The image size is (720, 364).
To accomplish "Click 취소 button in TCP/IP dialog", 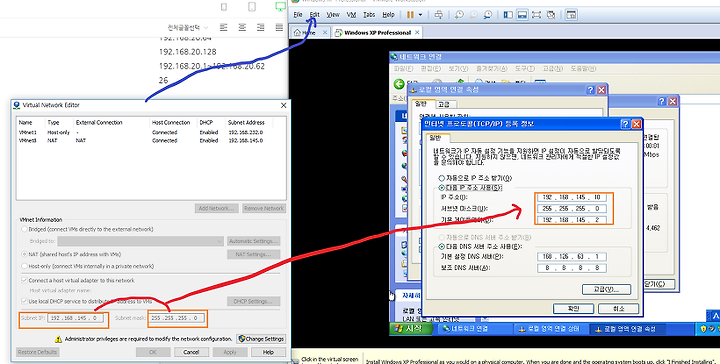I will click(618, 308).
